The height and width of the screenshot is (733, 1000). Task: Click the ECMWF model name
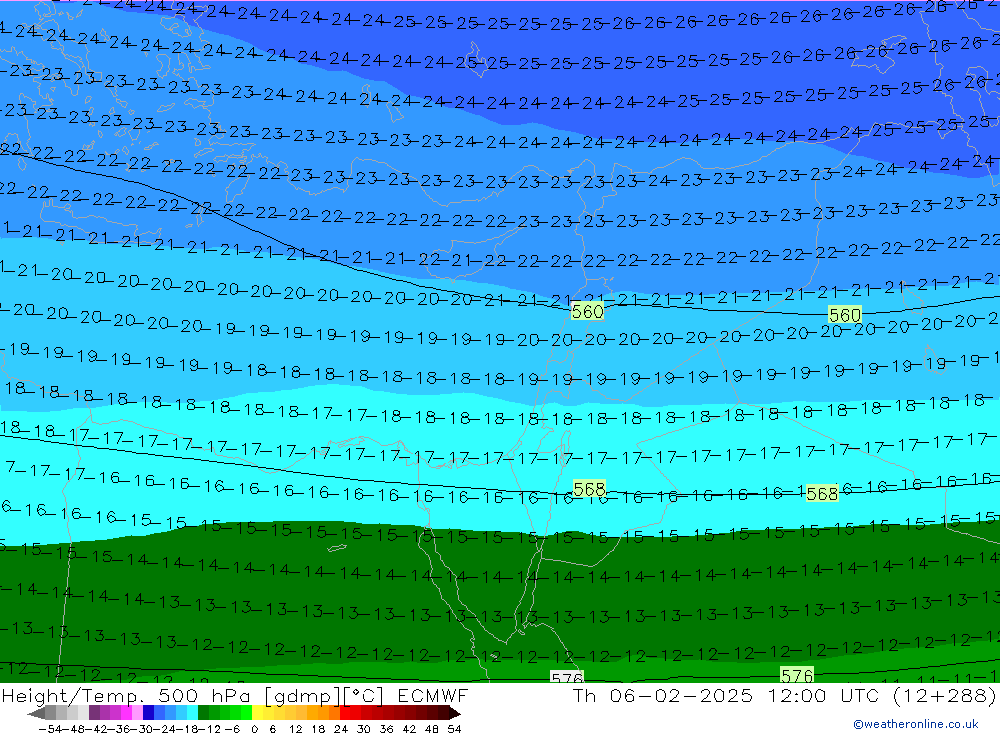tap(433, 695)
